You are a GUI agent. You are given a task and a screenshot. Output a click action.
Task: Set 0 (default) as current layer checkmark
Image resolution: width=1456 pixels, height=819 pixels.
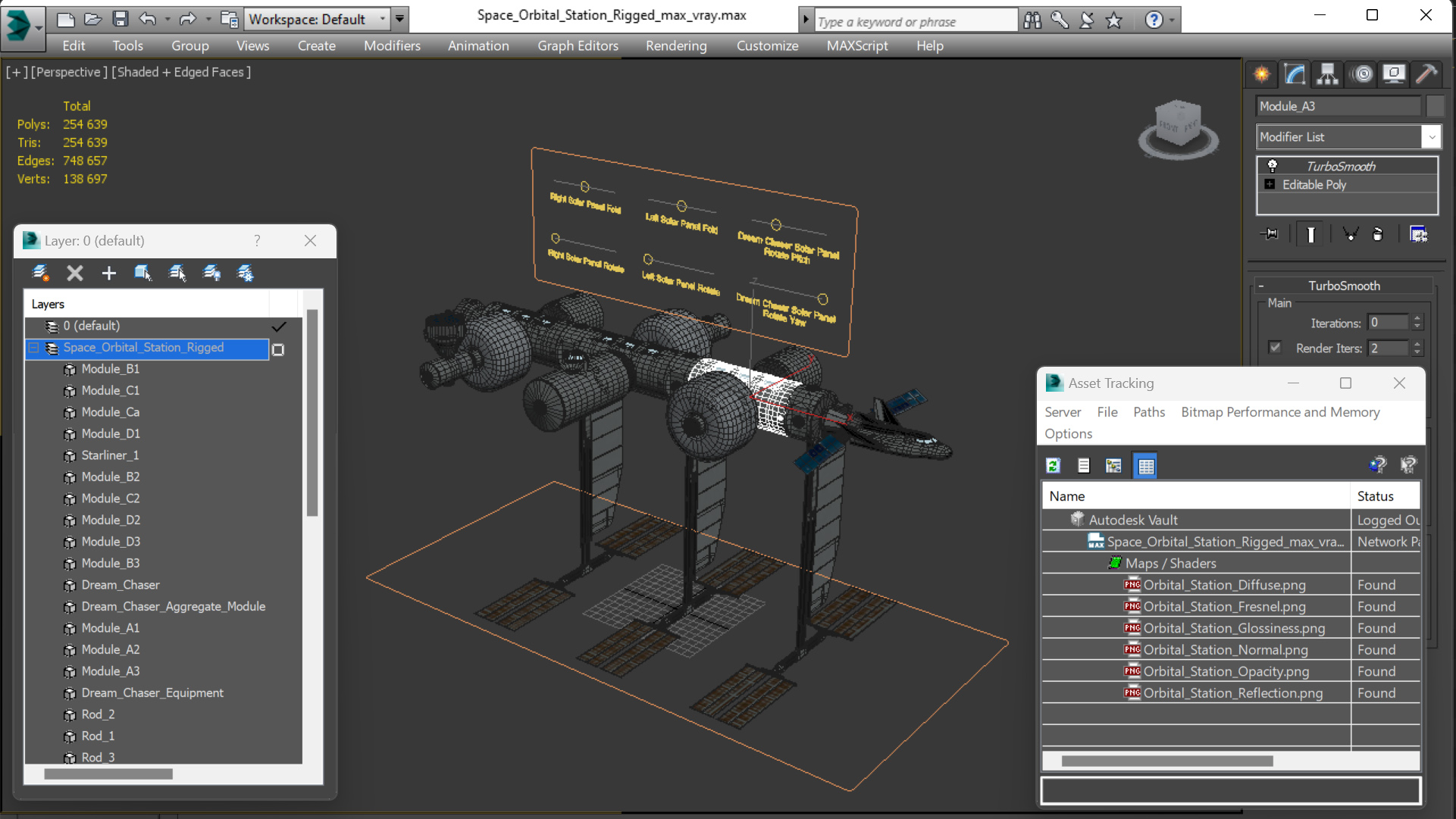[x=279, y=327]
